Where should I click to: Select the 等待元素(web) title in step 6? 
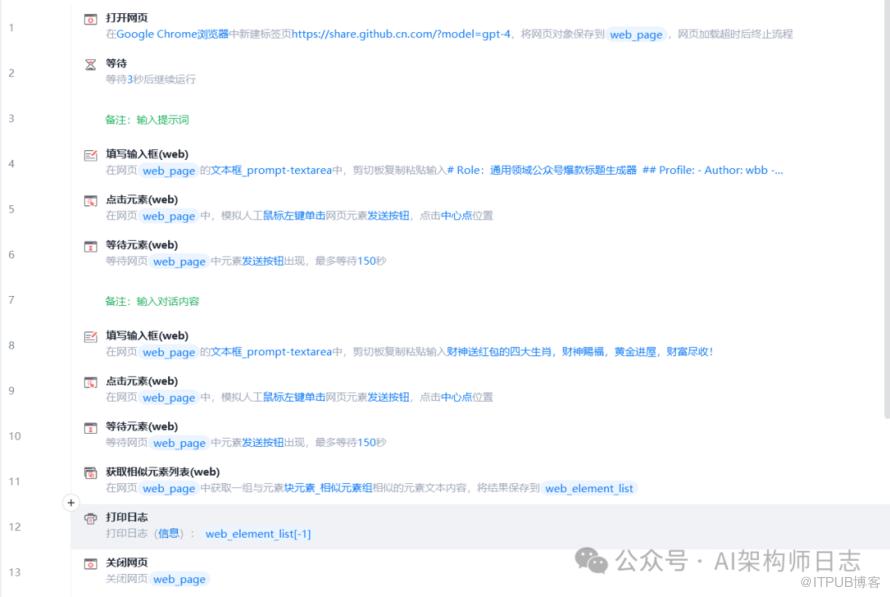tap(142, 245)
